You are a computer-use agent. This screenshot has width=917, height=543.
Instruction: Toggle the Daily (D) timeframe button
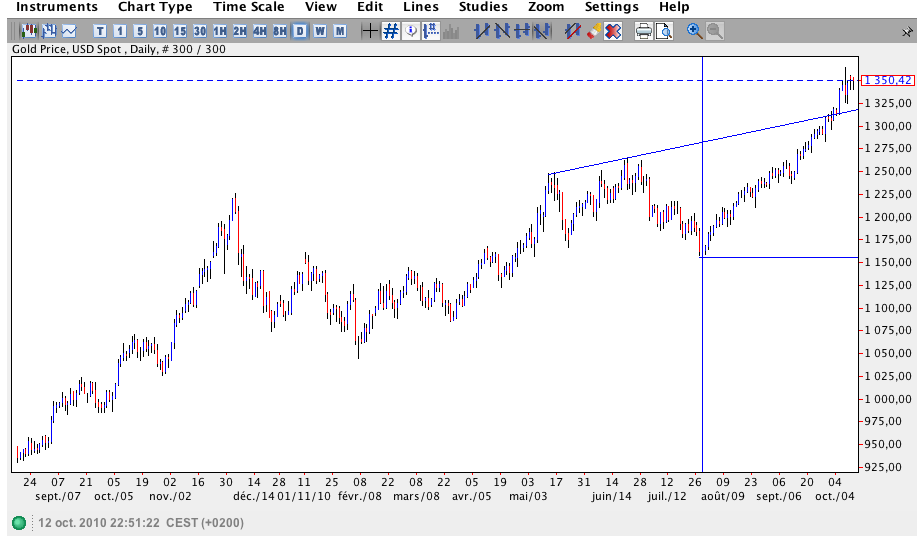click(x=300, y=31)
